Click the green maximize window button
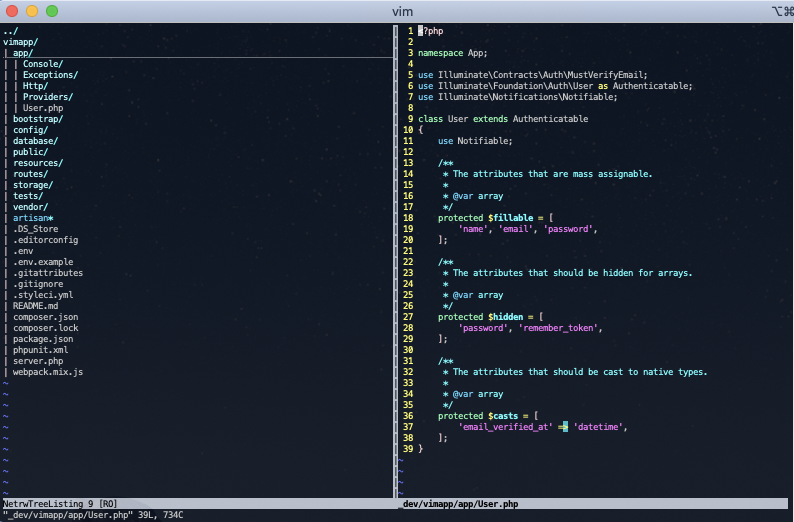Screen dimensions: 794x522 [52, 11]
